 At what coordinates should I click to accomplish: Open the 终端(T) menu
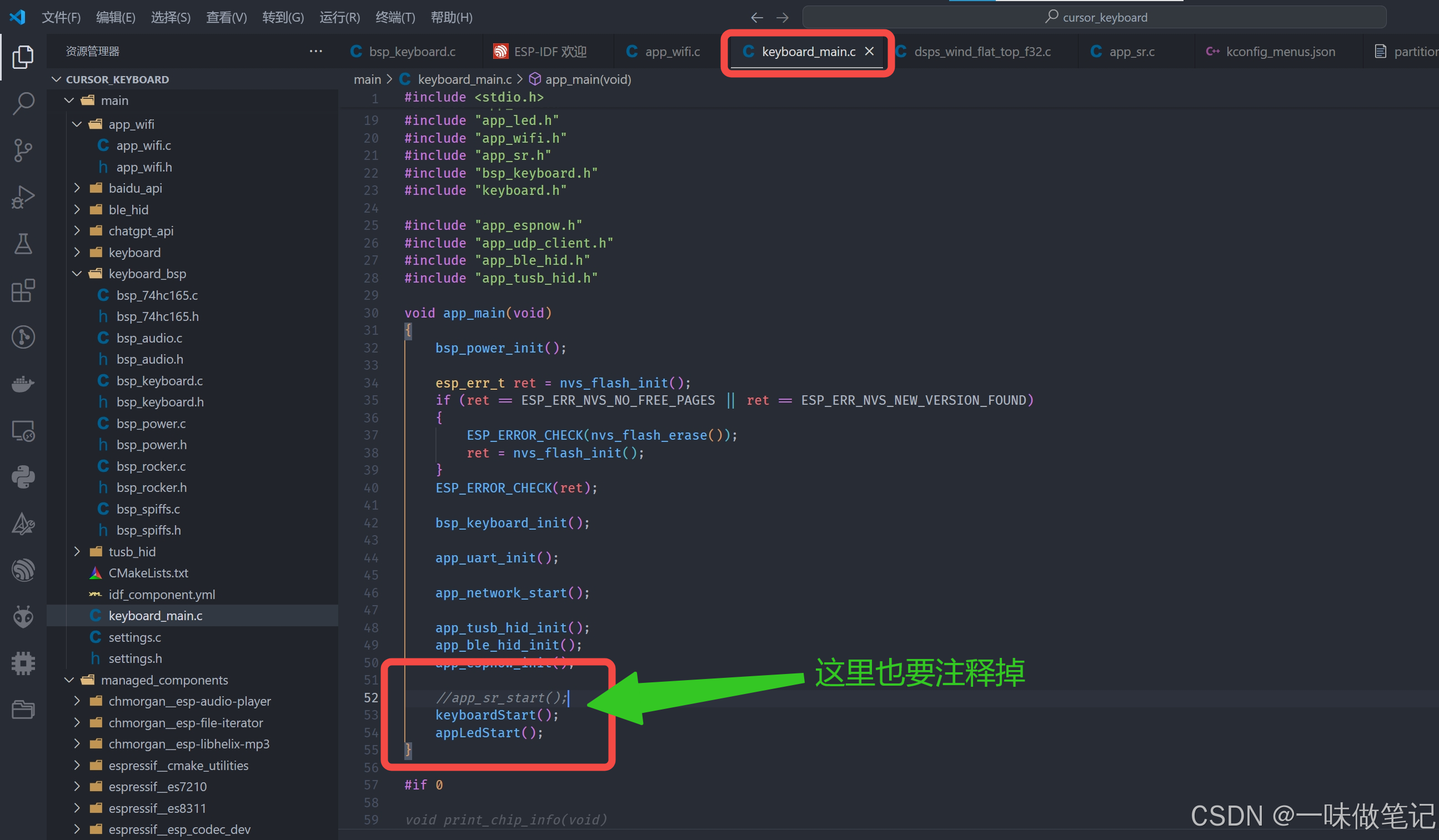click(x=395, y=18)
